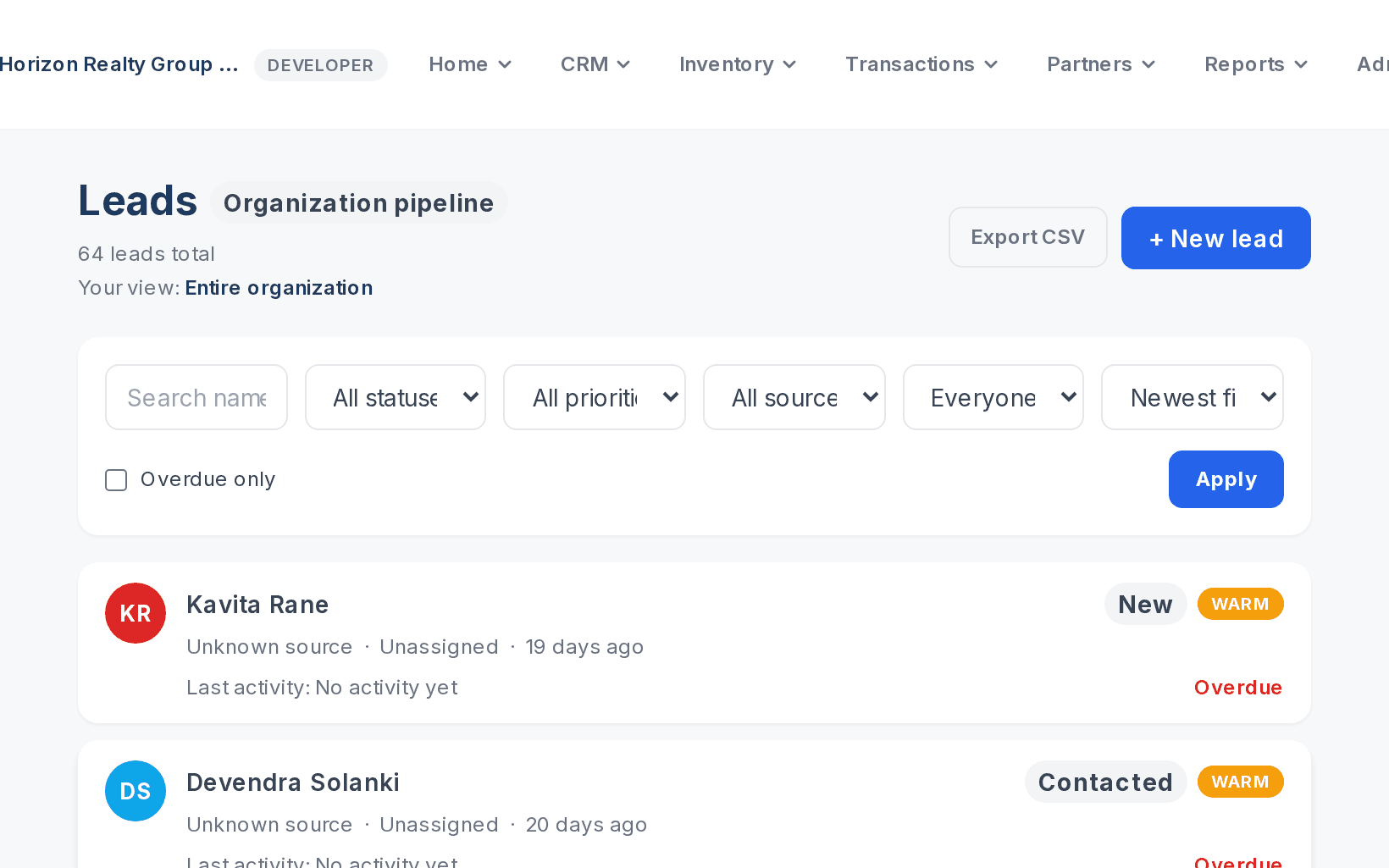The height and width of the screenshot is (868, 1389).
Task: Open the Newest first sort dropdown
Action: pos(1193,397)
